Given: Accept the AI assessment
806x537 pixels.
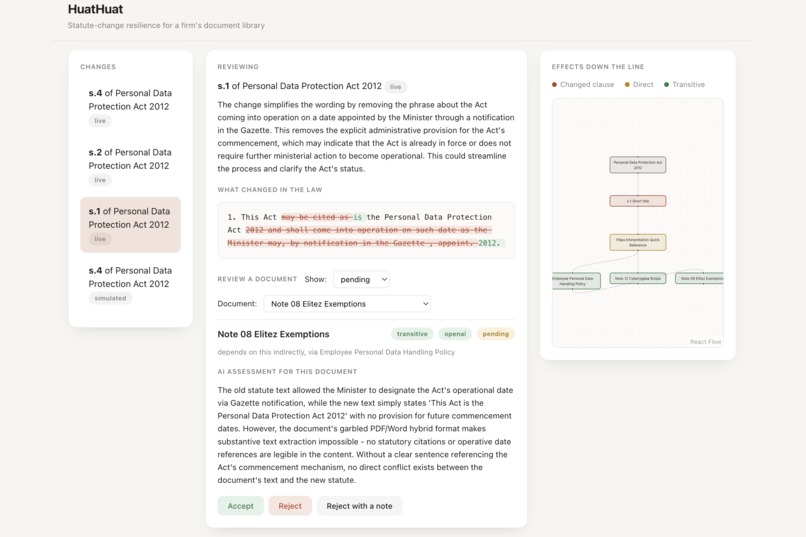Looking at the screenshot, I should point(241,506).
